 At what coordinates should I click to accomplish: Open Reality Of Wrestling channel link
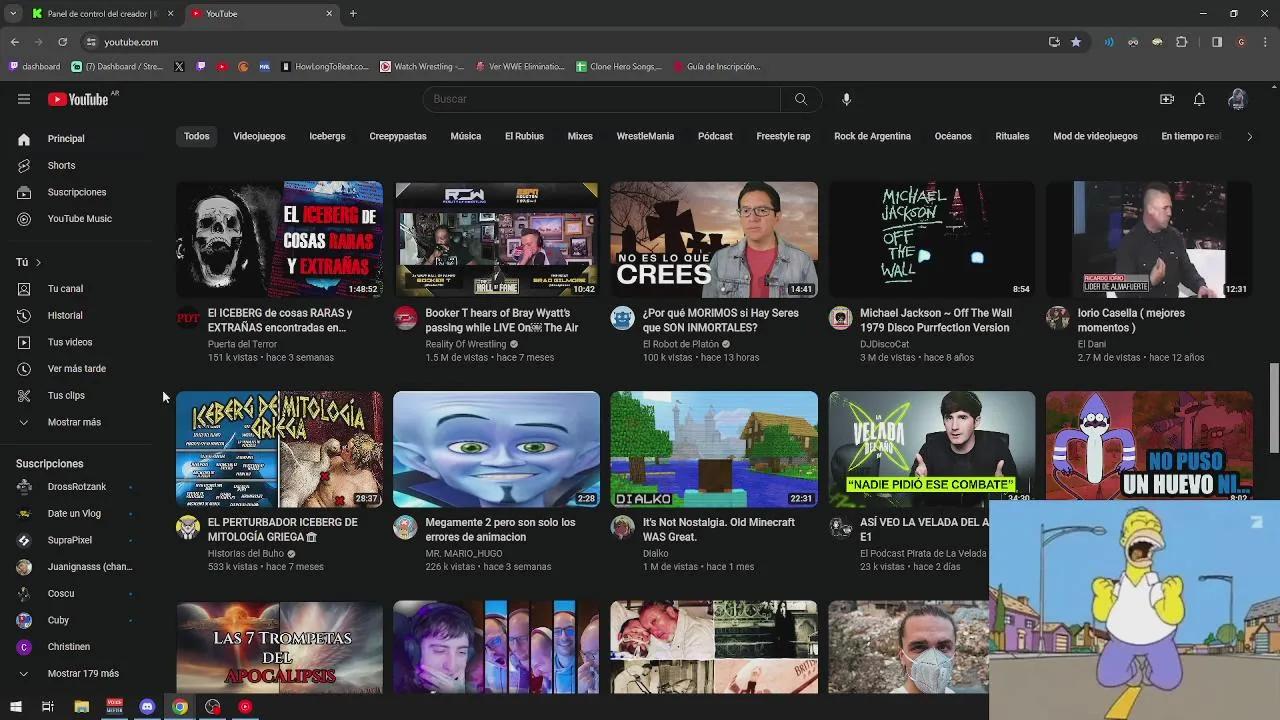[x=465, y=344]
